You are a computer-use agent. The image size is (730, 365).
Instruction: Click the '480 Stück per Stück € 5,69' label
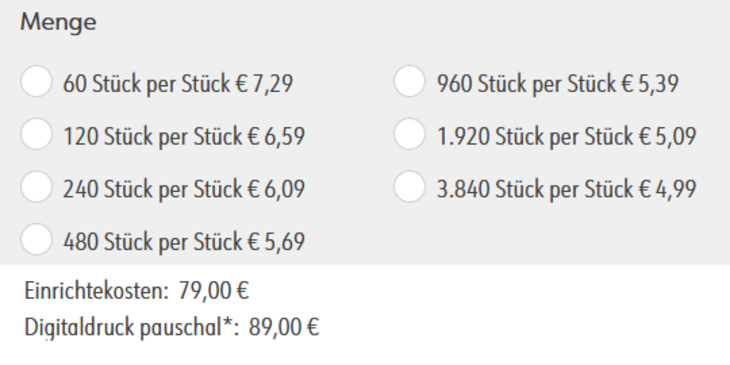coord(184,242)
